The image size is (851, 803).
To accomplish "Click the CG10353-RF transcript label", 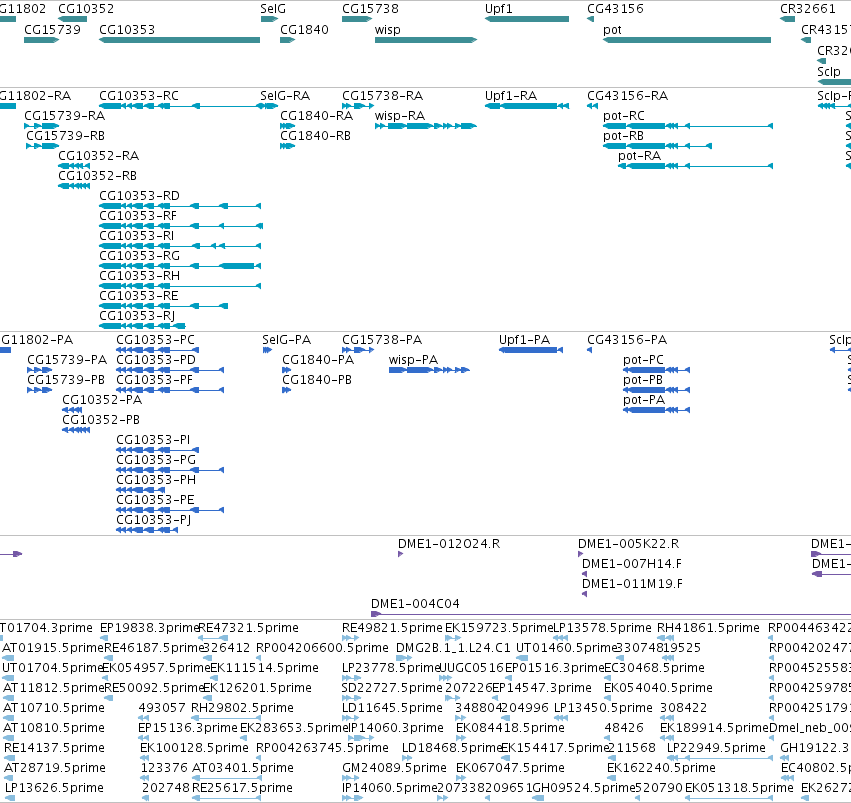I will pos(138,215).
